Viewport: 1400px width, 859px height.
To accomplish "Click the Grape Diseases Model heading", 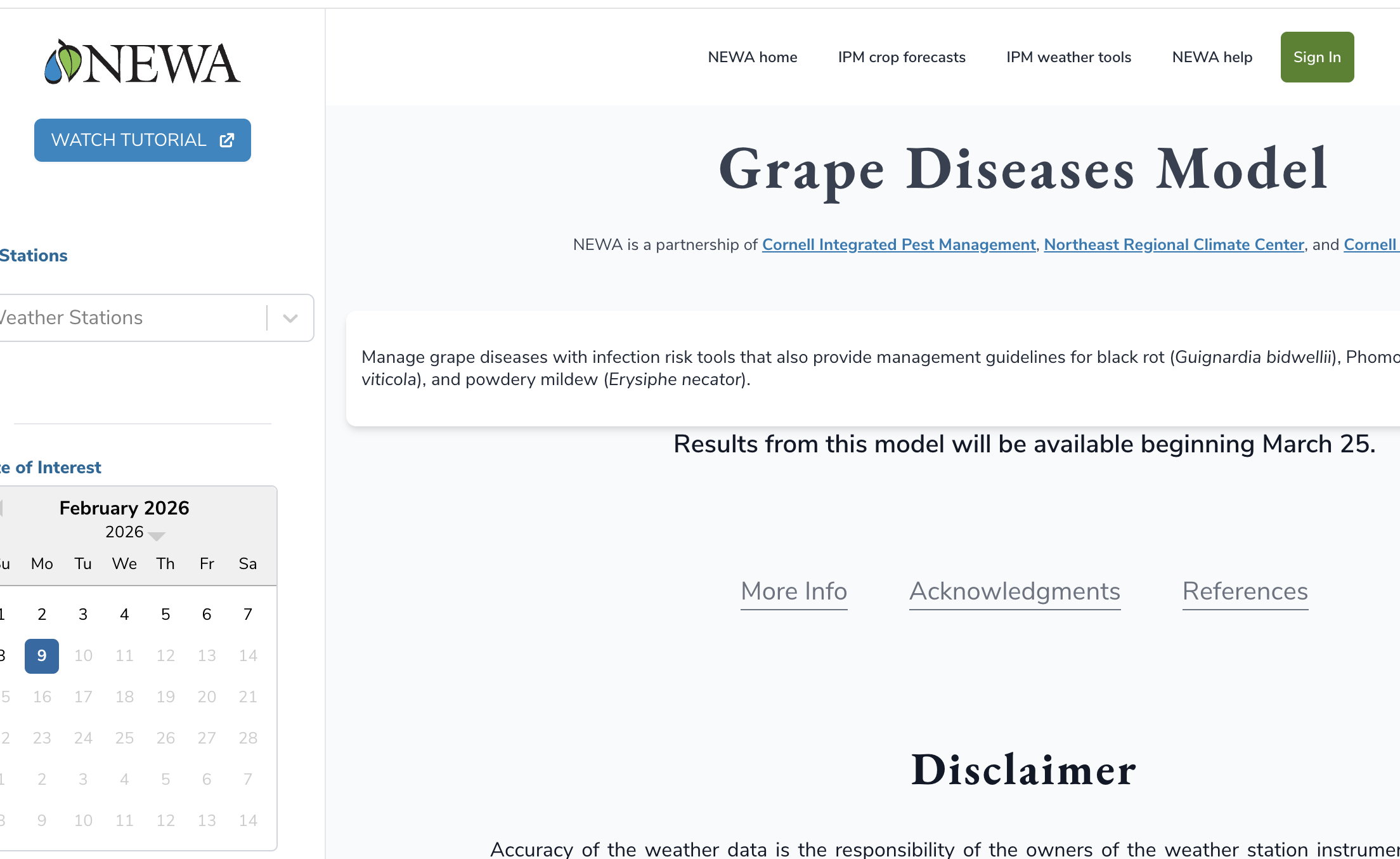I will point(1023,170).
